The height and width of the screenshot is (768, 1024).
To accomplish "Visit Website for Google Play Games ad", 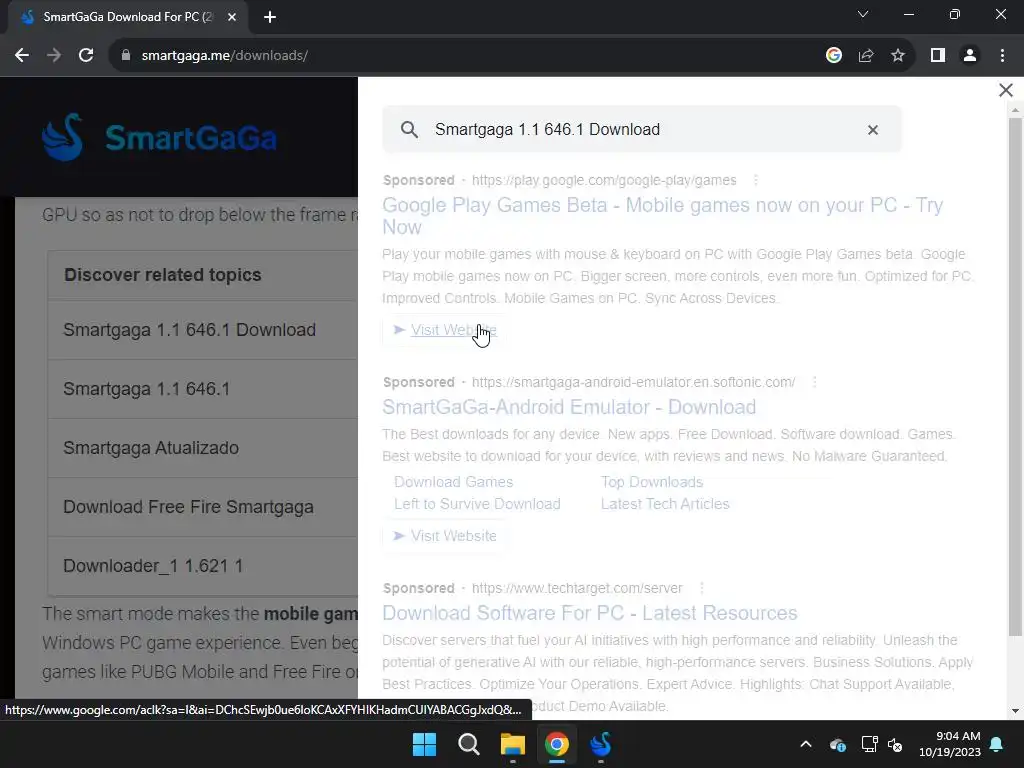I will (445, 330).
